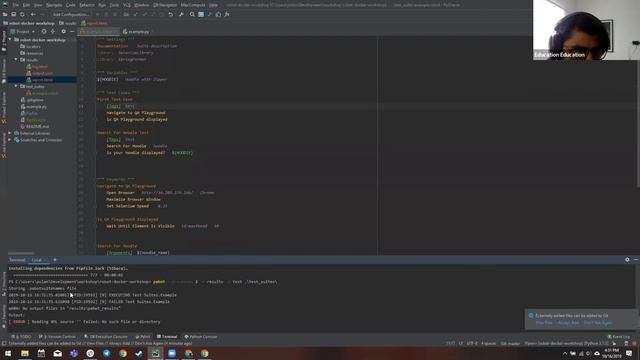Viewport: 640px width, 360px height.
Task: Select the resources folder
Action: point(31,53)
